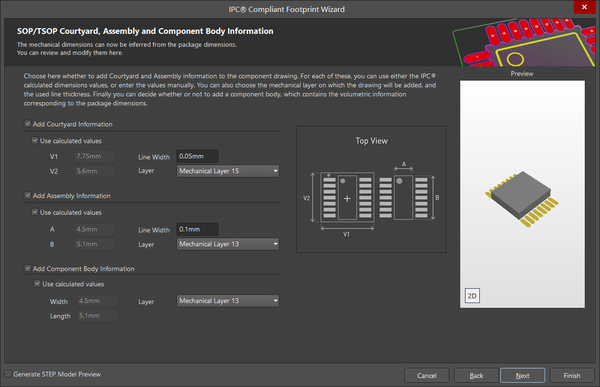The height and width of the screenshot is (387, 600).
Task: Toggle the 2D preview mode button
Action: (x=472, y=296)
